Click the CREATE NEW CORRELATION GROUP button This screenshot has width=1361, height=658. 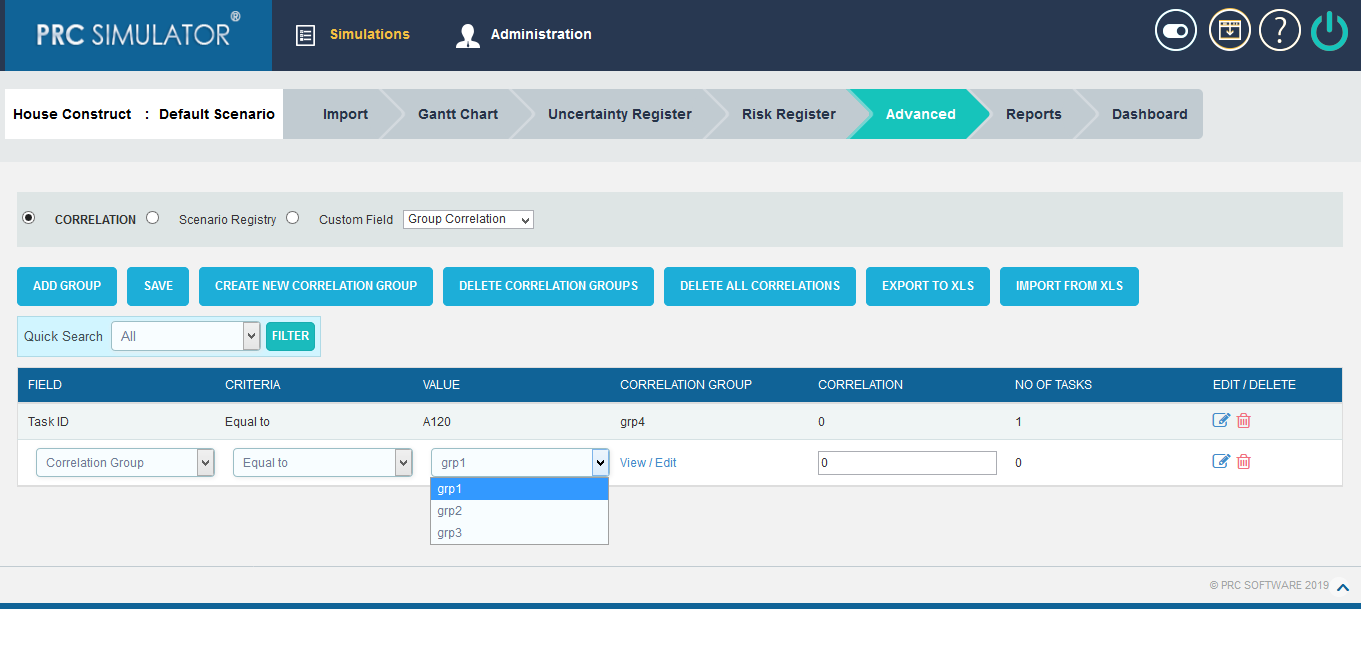tap(315, 286)
